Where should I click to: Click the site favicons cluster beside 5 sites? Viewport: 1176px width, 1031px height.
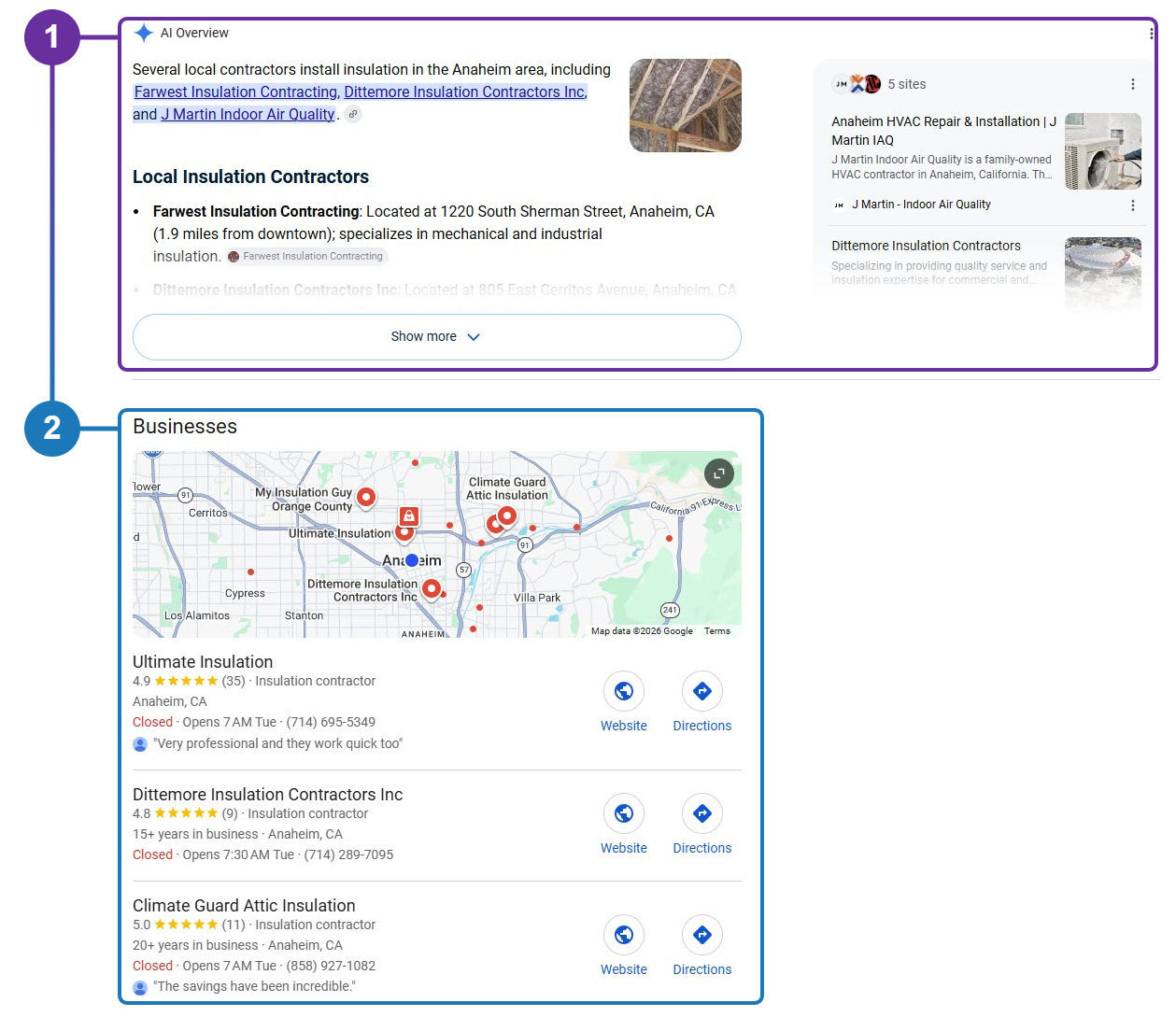click(857, 84)
